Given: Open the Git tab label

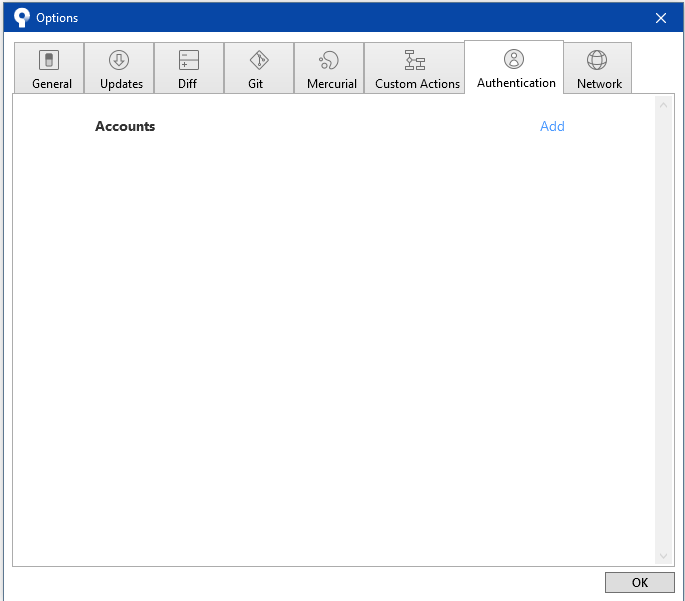Looking at the screenshot, I should [256, 84].
